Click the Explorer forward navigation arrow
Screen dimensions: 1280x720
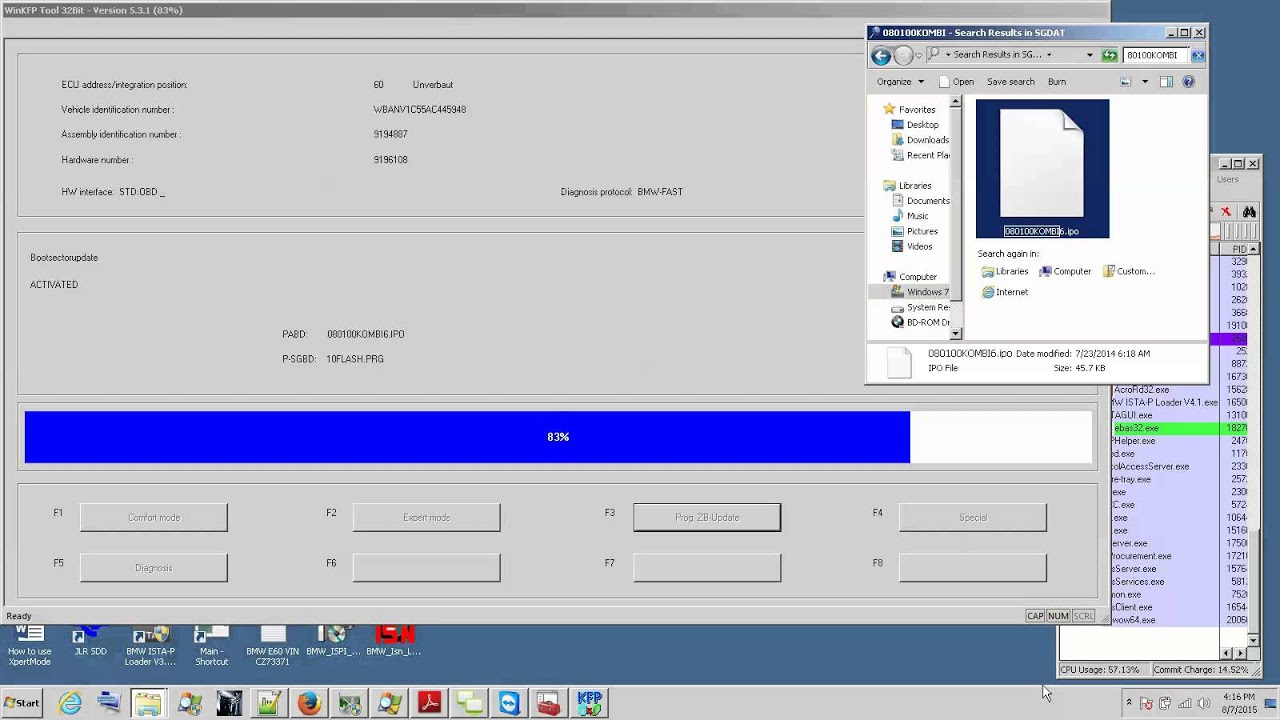click(903, 56)
